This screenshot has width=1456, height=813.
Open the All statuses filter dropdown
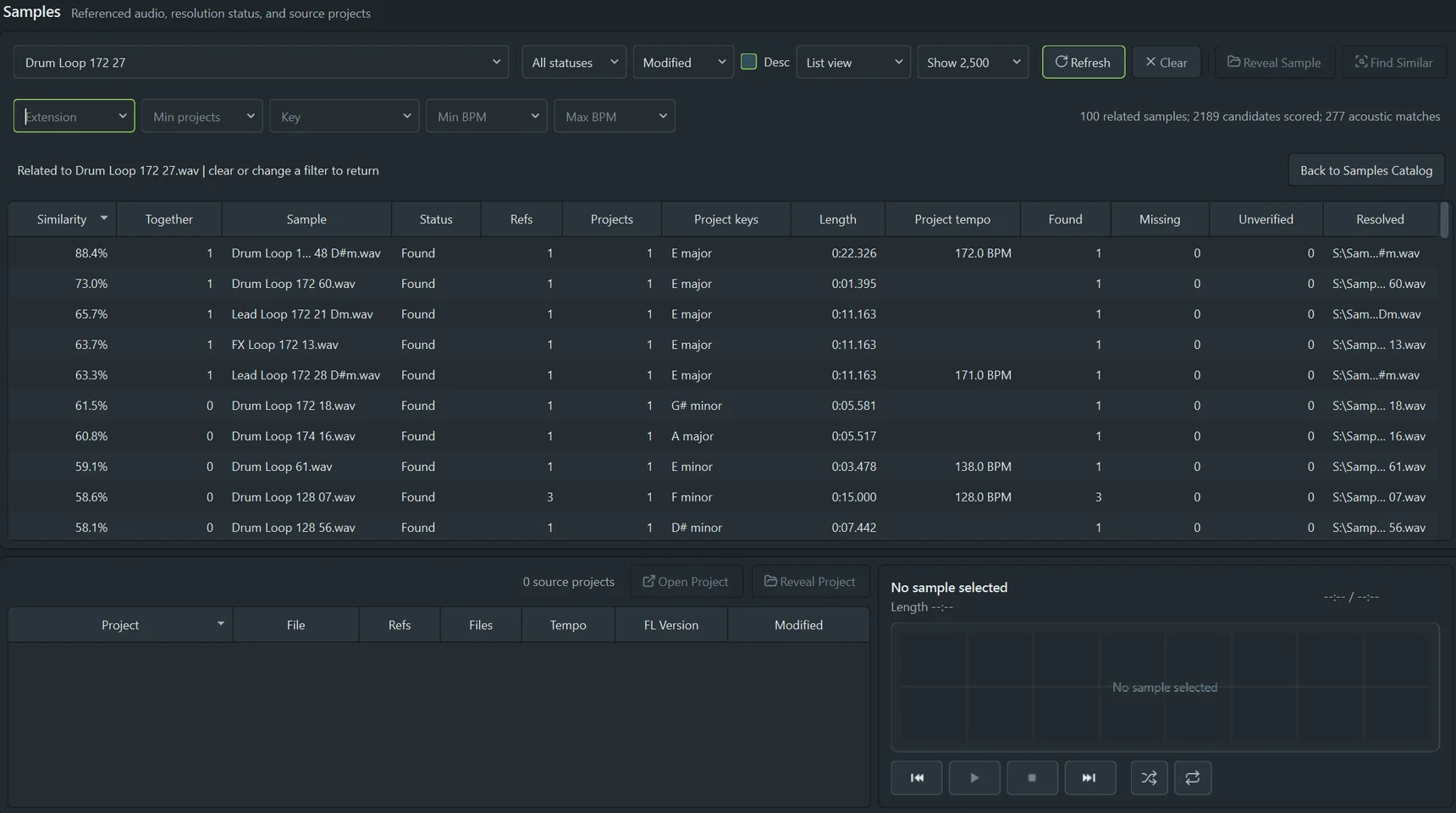coord(574,62)
